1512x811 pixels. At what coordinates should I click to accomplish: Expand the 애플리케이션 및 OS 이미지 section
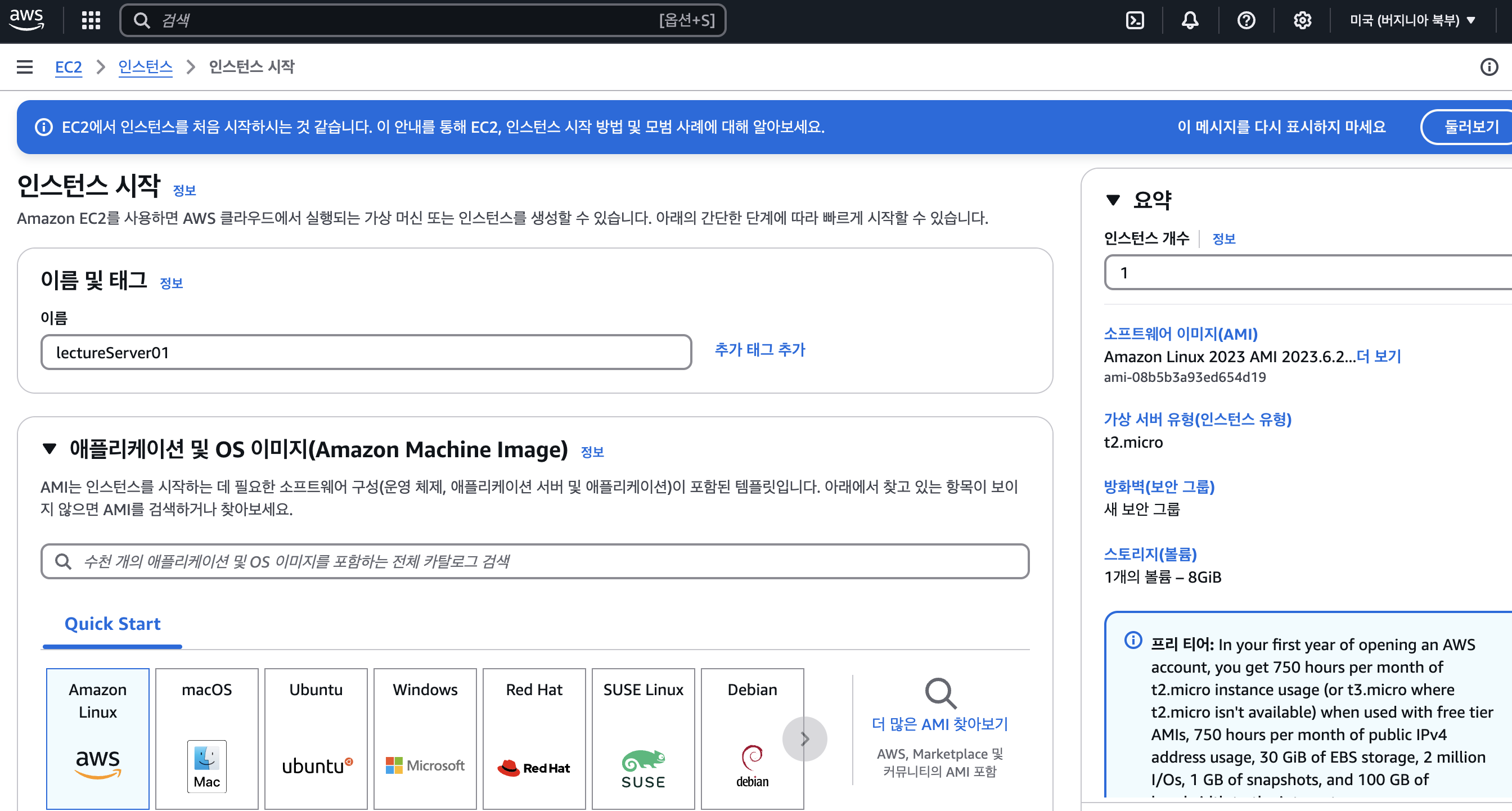[52, 448]
